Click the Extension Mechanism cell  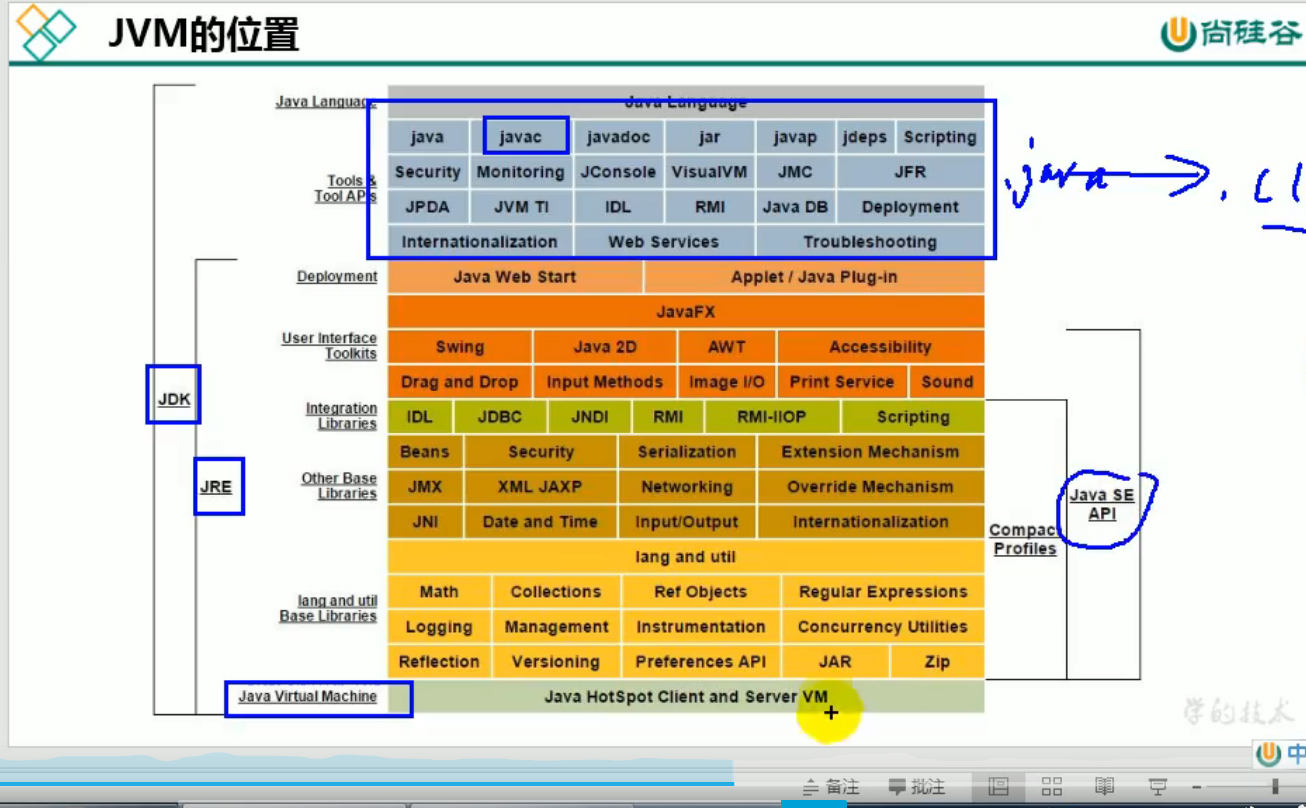click(870, 452)
